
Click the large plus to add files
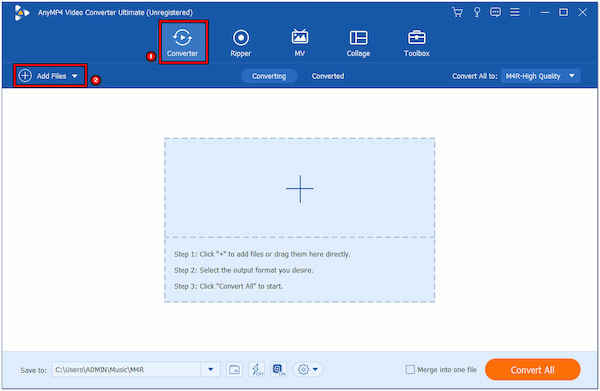(300, 189)
